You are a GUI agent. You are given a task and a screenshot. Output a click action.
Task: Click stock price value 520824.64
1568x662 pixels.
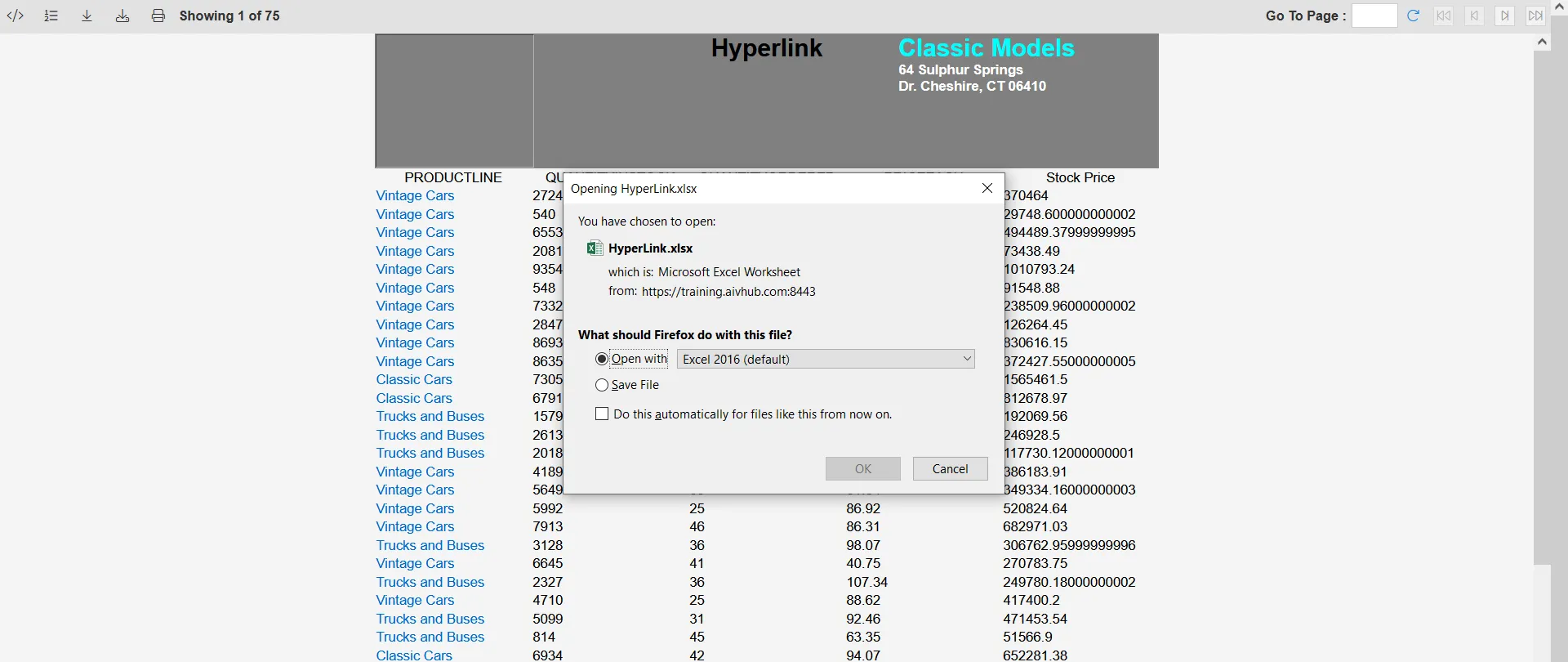click(1036, 508)
